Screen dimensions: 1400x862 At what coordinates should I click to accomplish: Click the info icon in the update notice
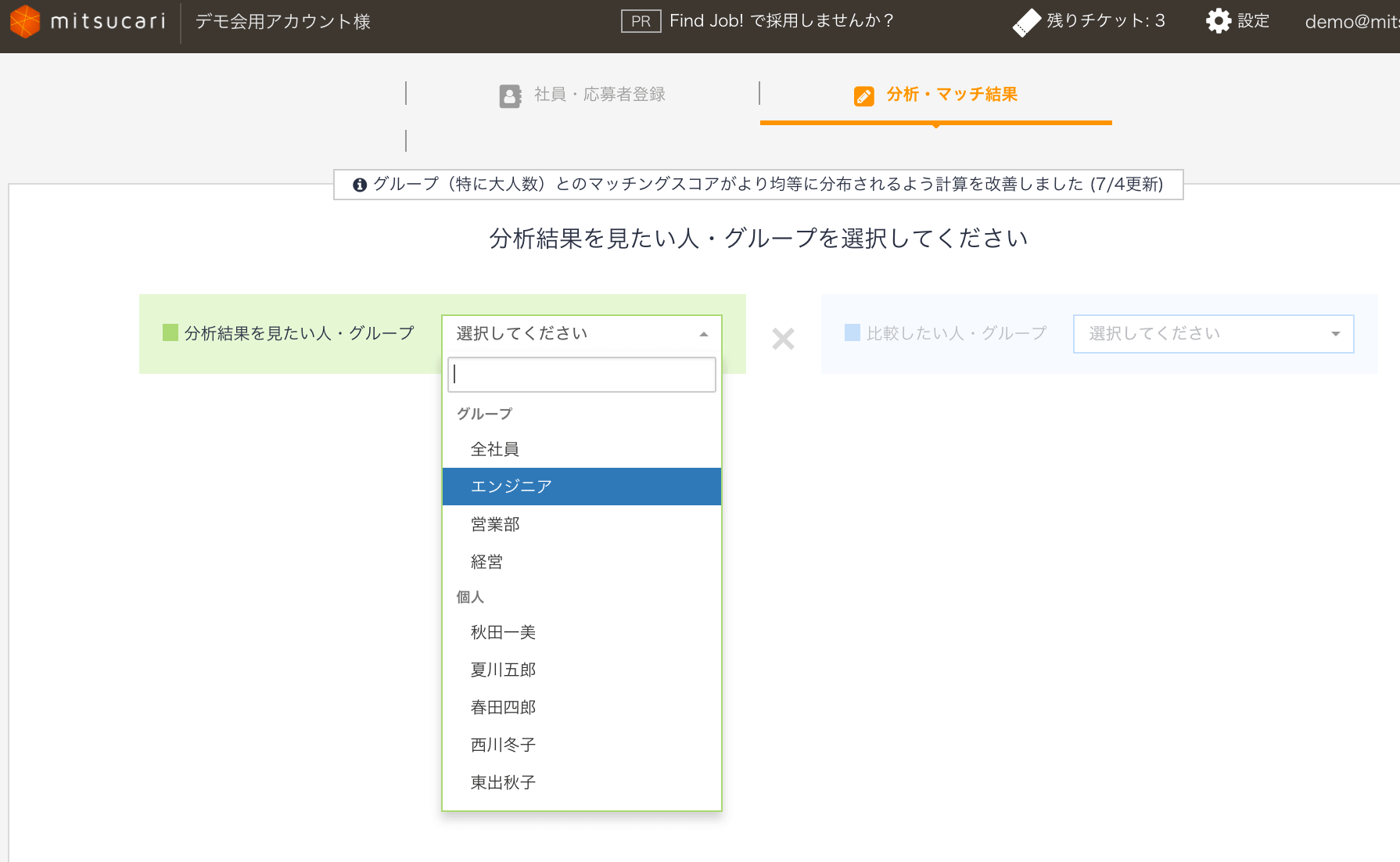tap(359, 185)
